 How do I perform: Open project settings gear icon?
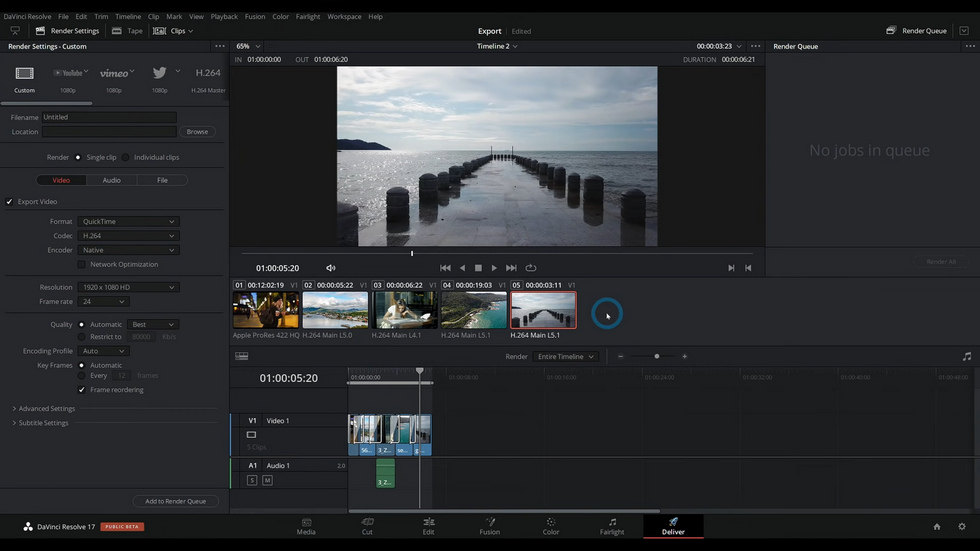click(x=962, y=527)
